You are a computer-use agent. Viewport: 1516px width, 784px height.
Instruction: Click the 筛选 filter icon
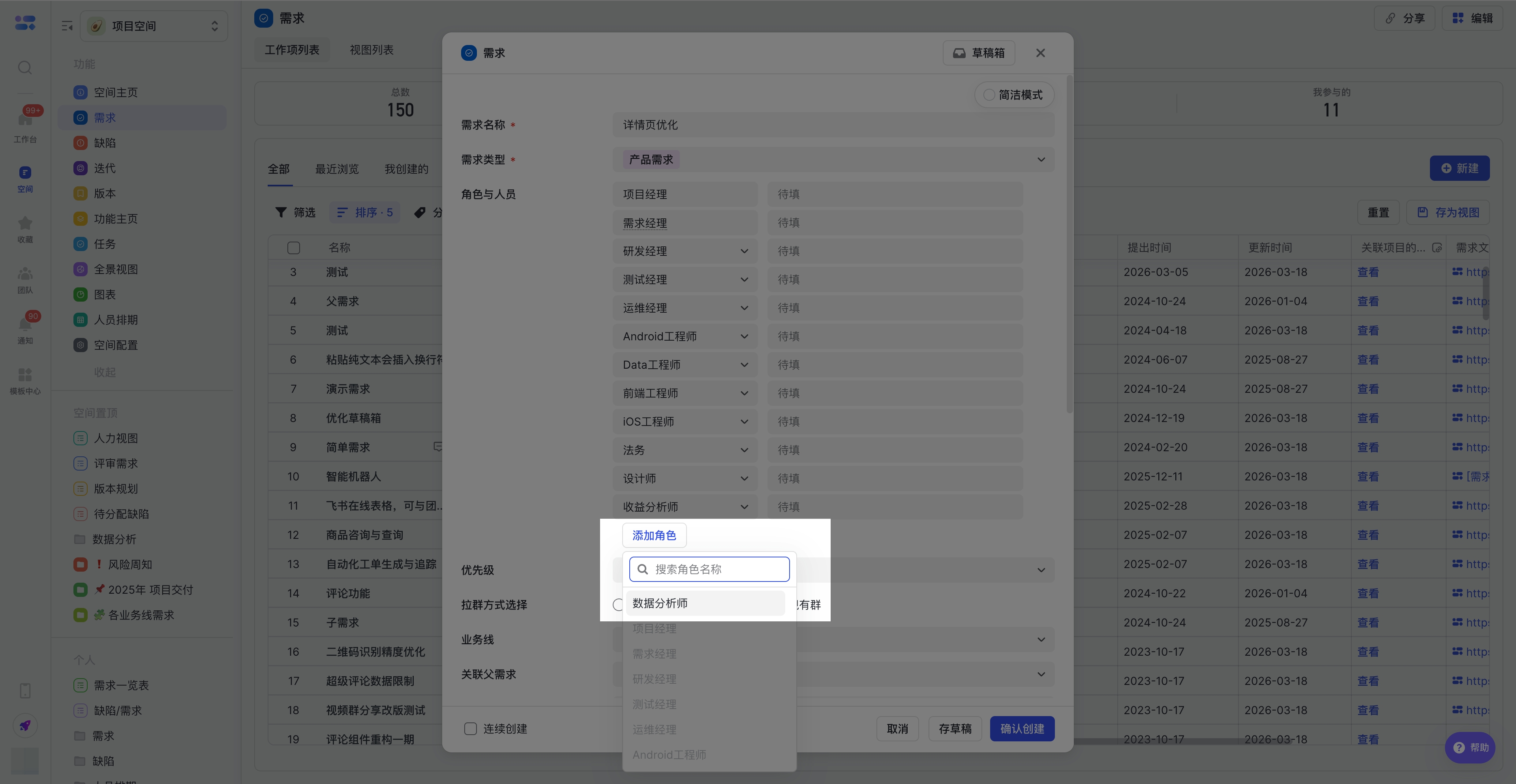click(281, 212)
